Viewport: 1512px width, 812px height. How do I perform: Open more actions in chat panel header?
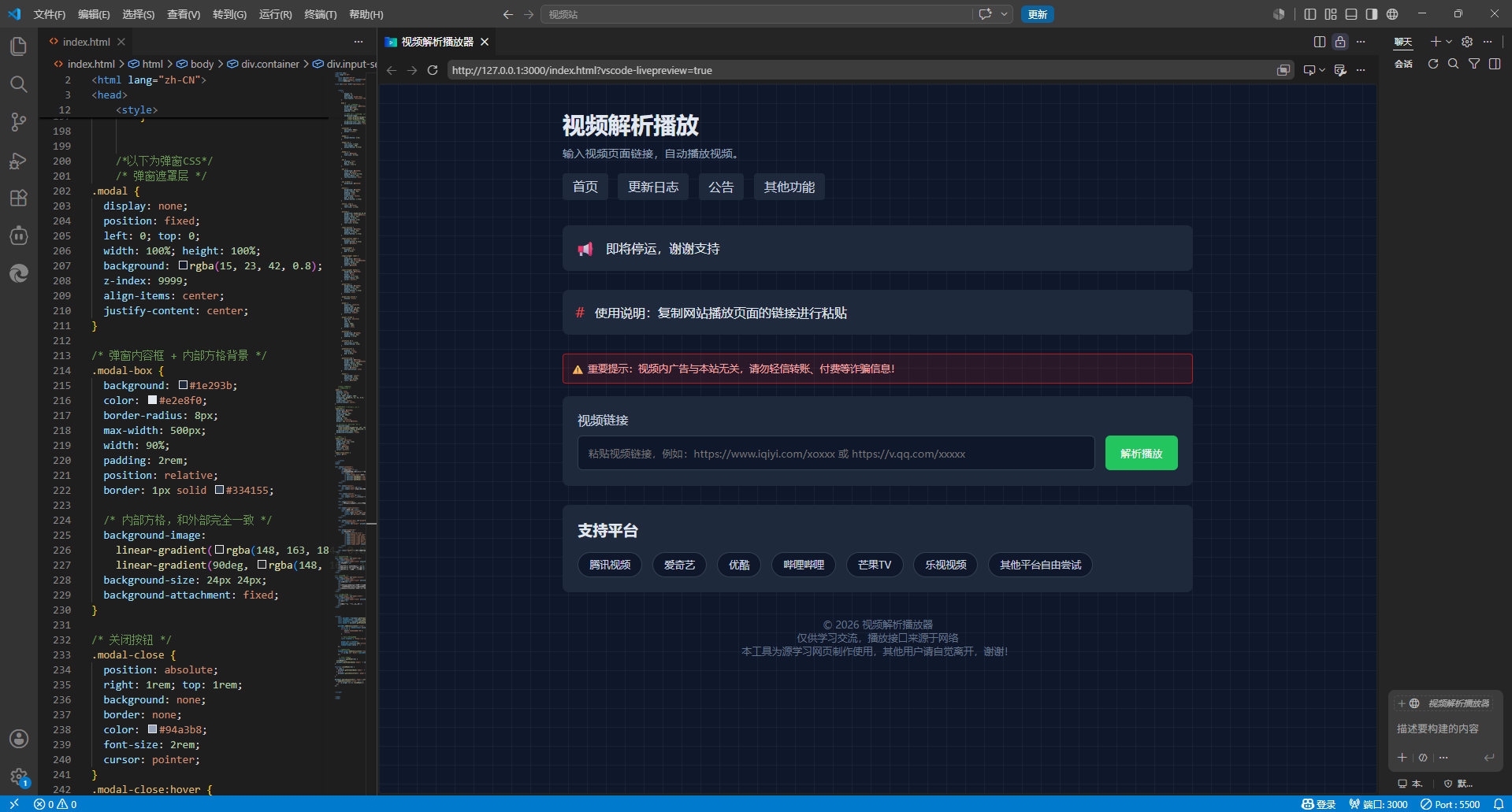coord(1488,42)
